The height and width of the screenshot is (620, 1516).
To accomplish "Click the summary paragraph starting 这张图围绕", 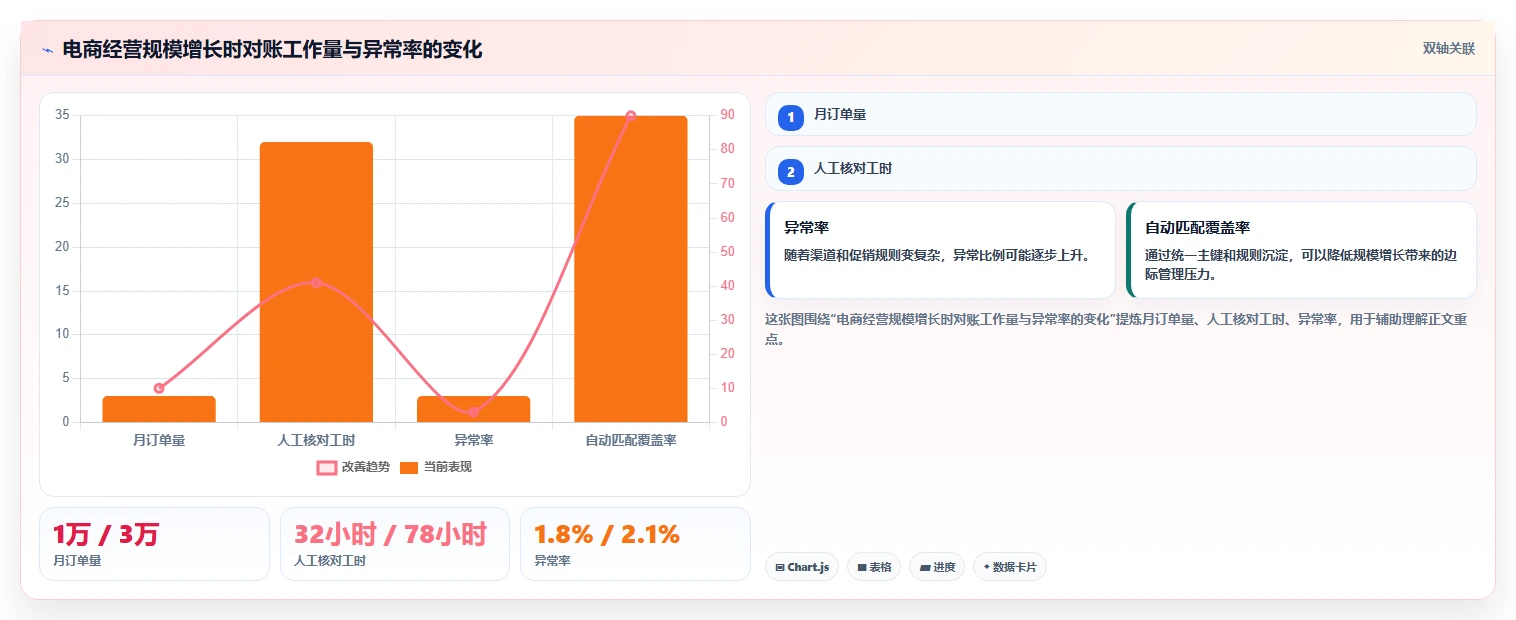I will click(x=1116, y=329).
